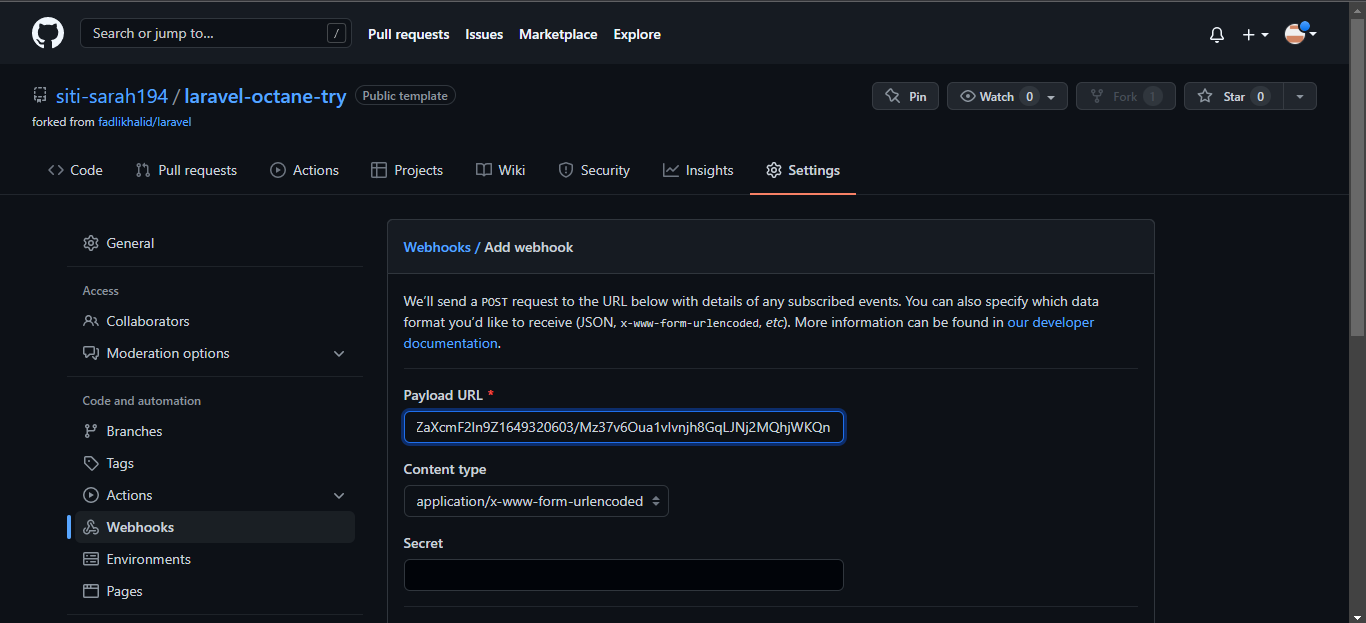Open General settings in sidebar
Screen dimensions: 1366x623
[215, 243]
